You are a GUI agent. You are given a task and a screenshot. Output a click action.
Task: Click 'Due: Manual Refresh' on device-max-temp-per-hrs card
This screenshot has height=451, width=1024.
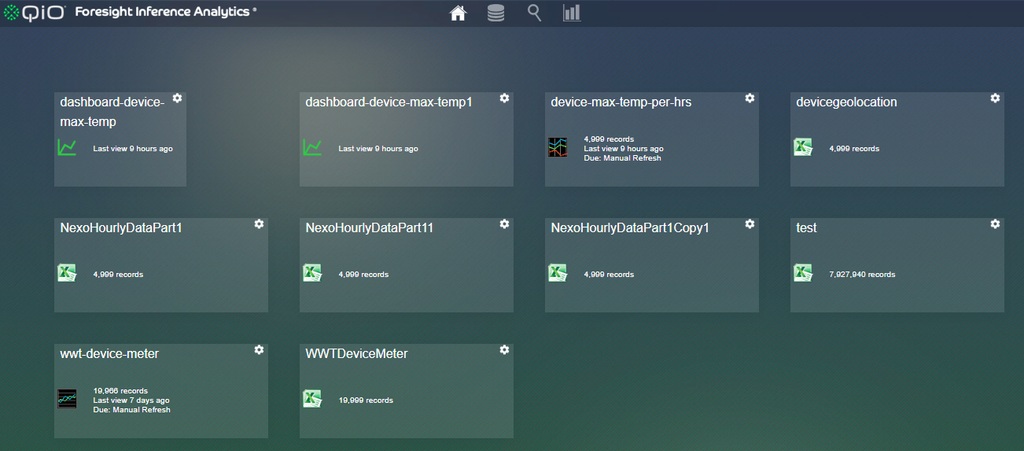click(622, 158)
